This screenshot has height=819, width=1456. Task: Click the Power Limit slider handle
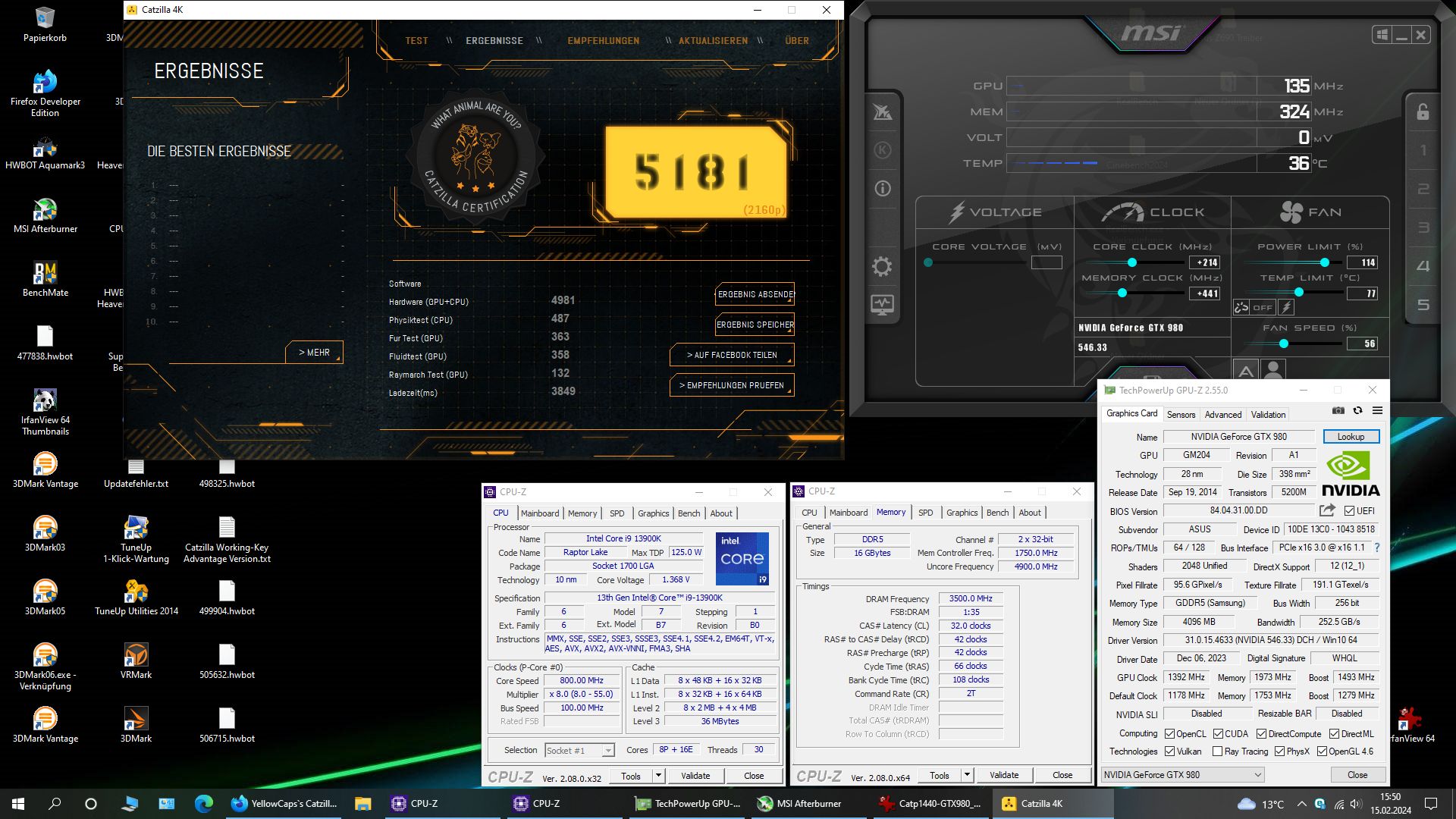[x=1324, y=262]
